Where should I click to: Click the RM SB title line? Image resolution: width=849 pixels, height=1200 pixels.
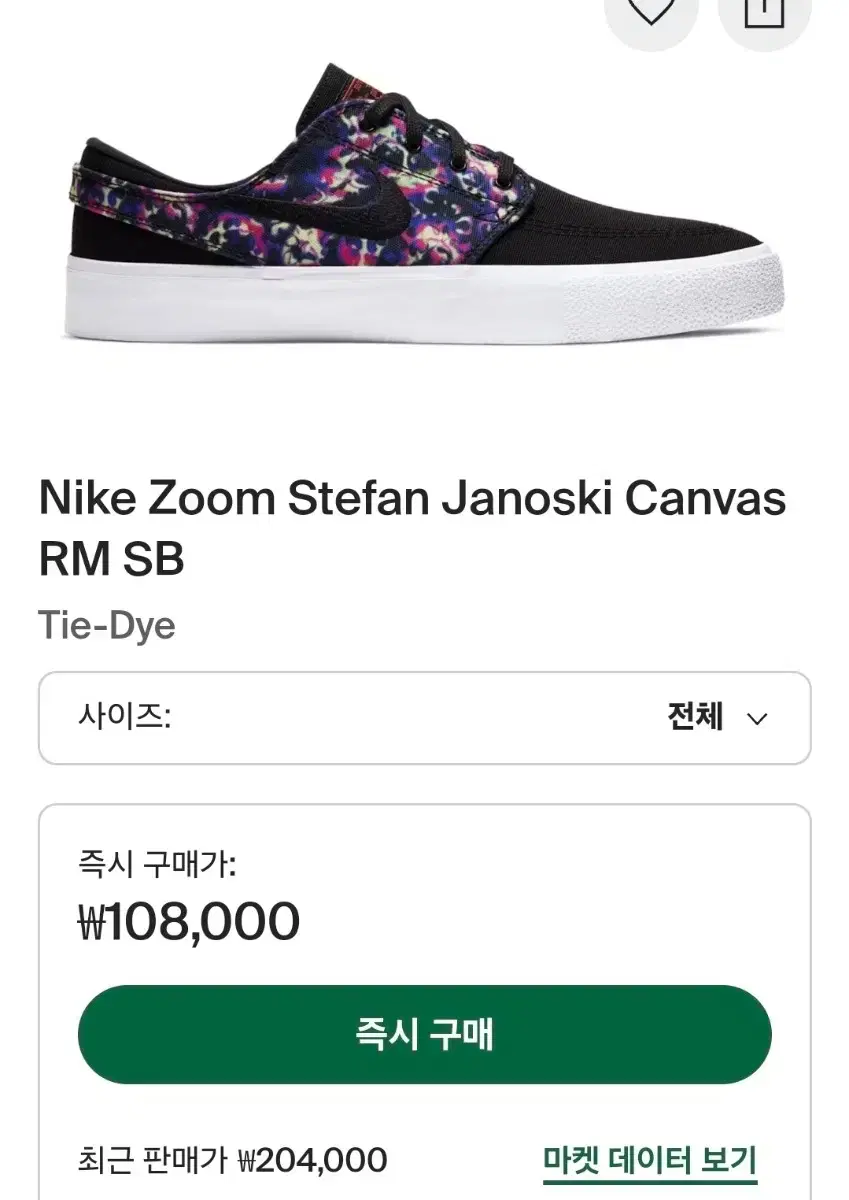click(x=112, y=561)
